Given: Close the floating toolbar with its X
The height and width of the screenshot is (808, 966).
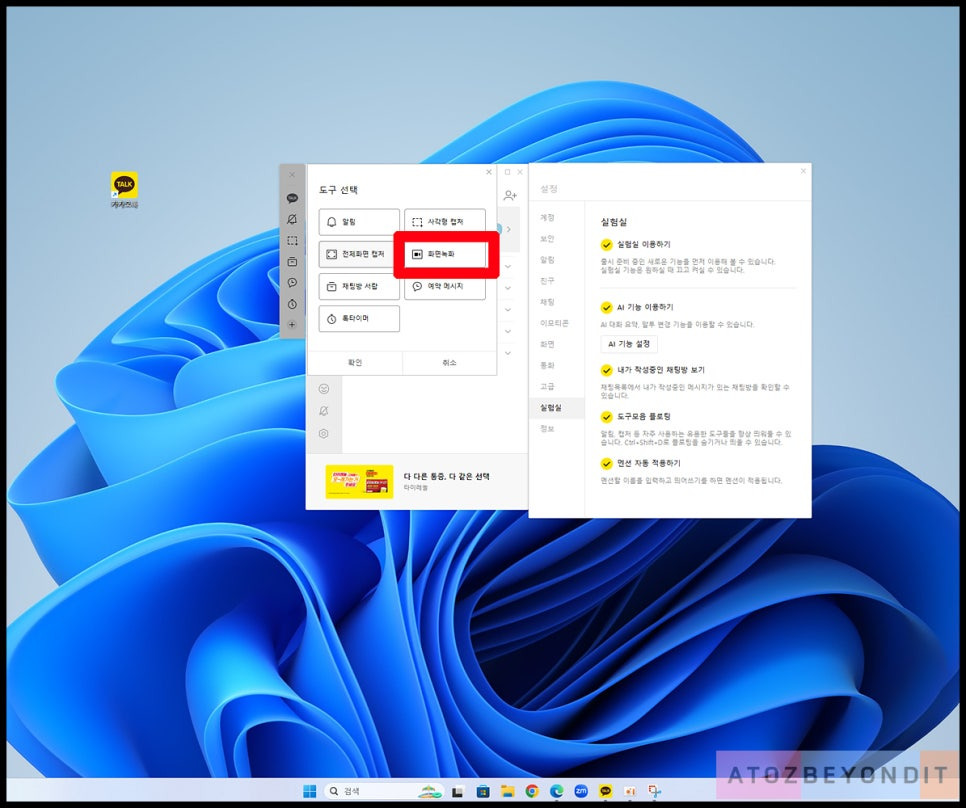Looking at the screenshot, I should (292, 175).
